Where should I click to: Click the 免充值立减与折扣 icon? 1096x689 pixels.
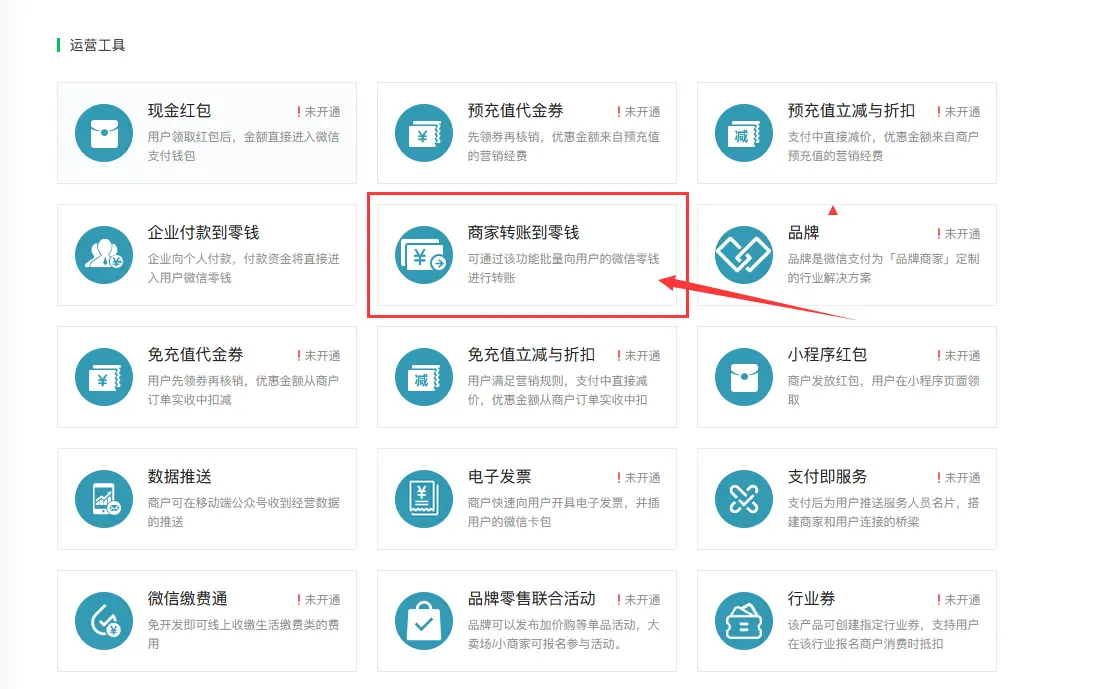click(x=424, y=377)
